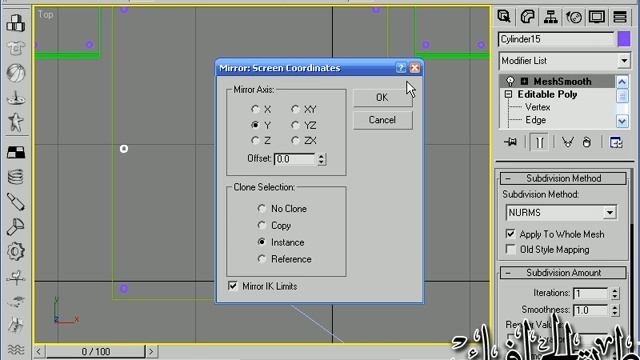Click Offset spinner arrows
Viewport: 640px width, 360px height.
coord(322,159)
